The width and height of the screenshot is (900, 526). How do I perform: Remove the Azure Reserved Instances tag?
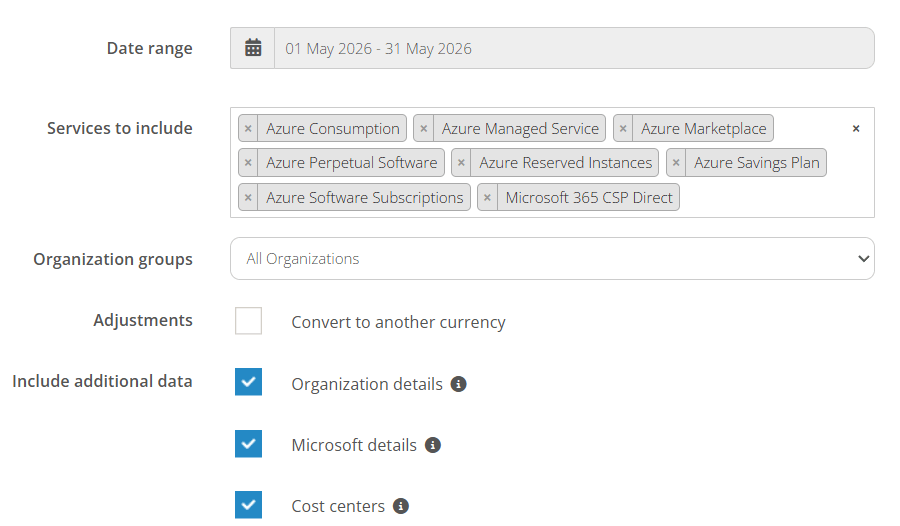click(x=461, y=163)
